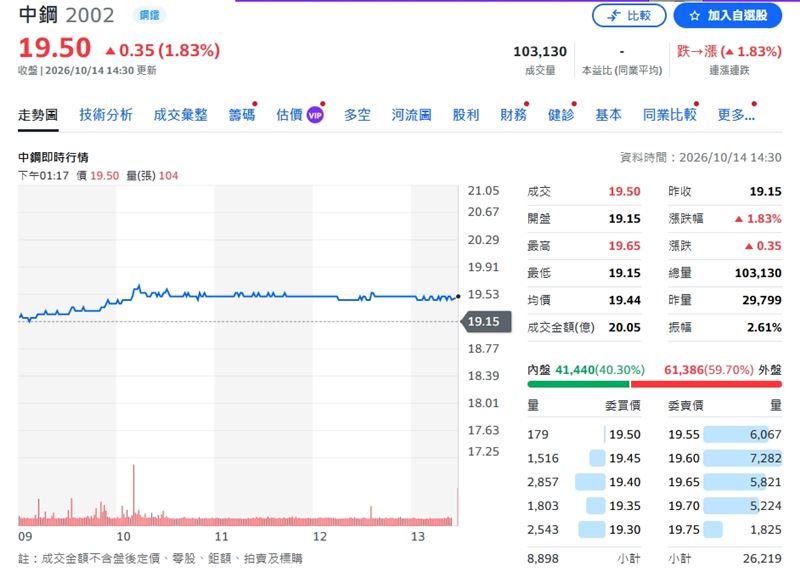Click the 103,130 成交量 header value
The width and height of the screenshot is (800, 577).
point(540,52)
